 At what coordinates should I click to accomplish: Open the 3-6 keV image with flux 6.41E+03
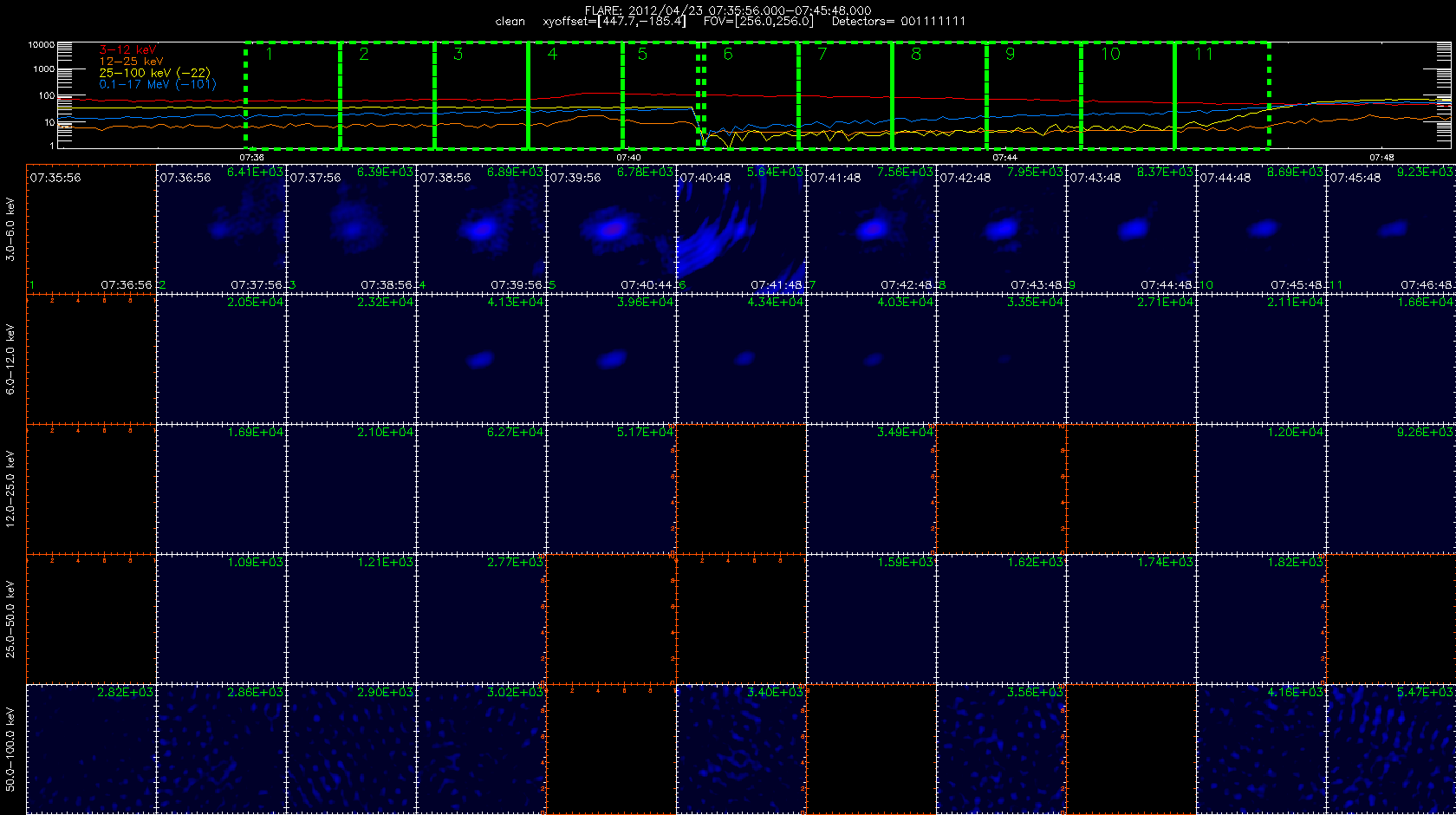(221, 229)
